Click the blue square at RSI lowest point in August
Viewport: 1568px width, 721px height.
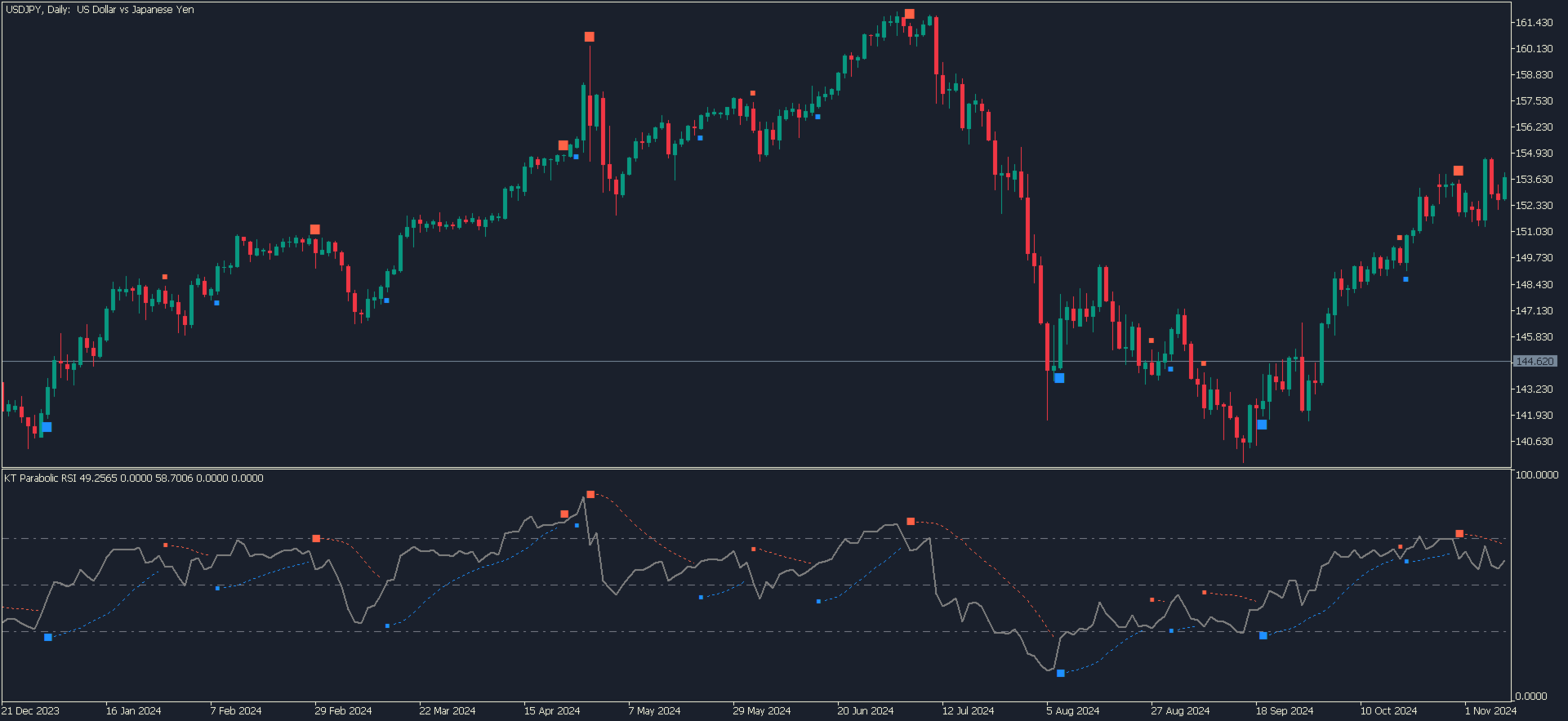coord(1061,674)
